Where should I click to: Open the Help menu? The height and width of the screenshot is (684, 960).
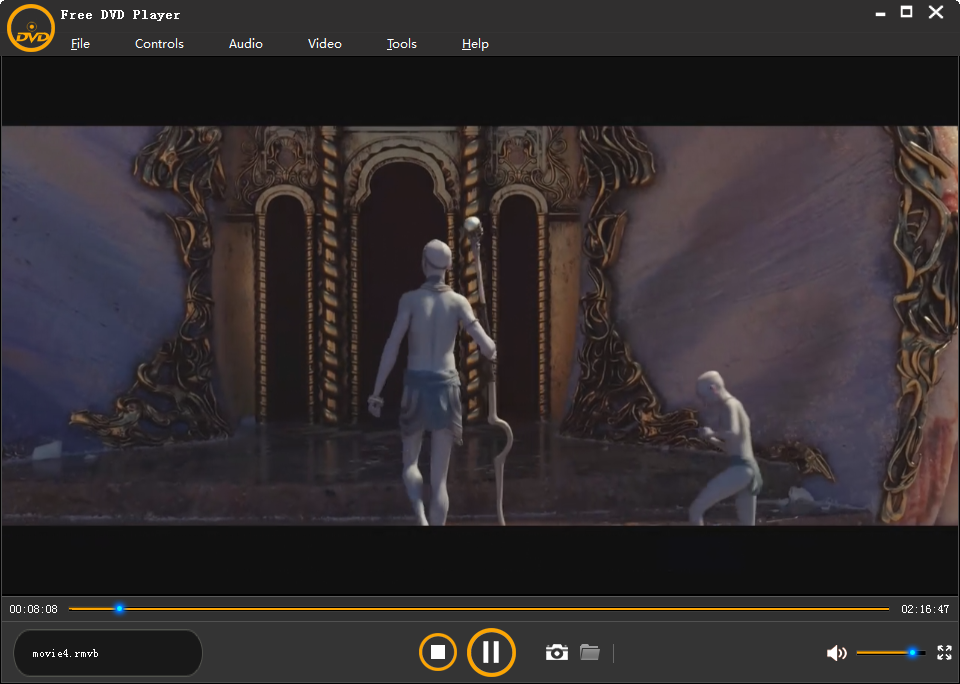click(x=475, y=43)
